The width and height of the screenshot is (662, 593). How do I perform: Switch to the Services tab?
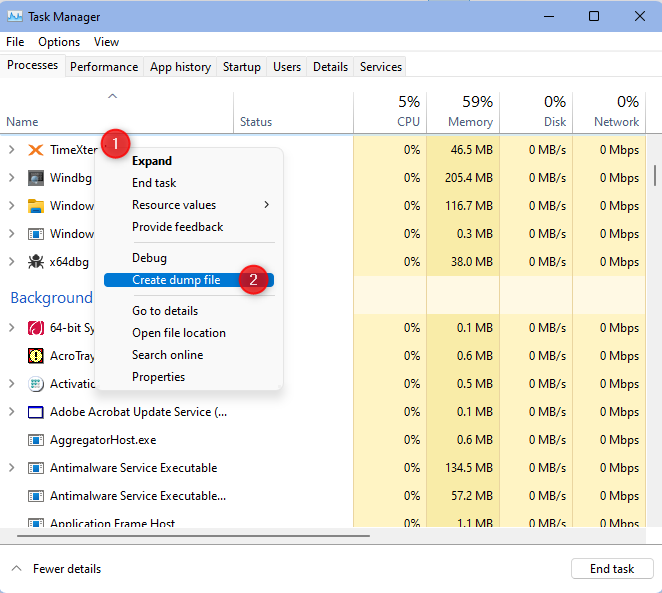coord(380,67)
